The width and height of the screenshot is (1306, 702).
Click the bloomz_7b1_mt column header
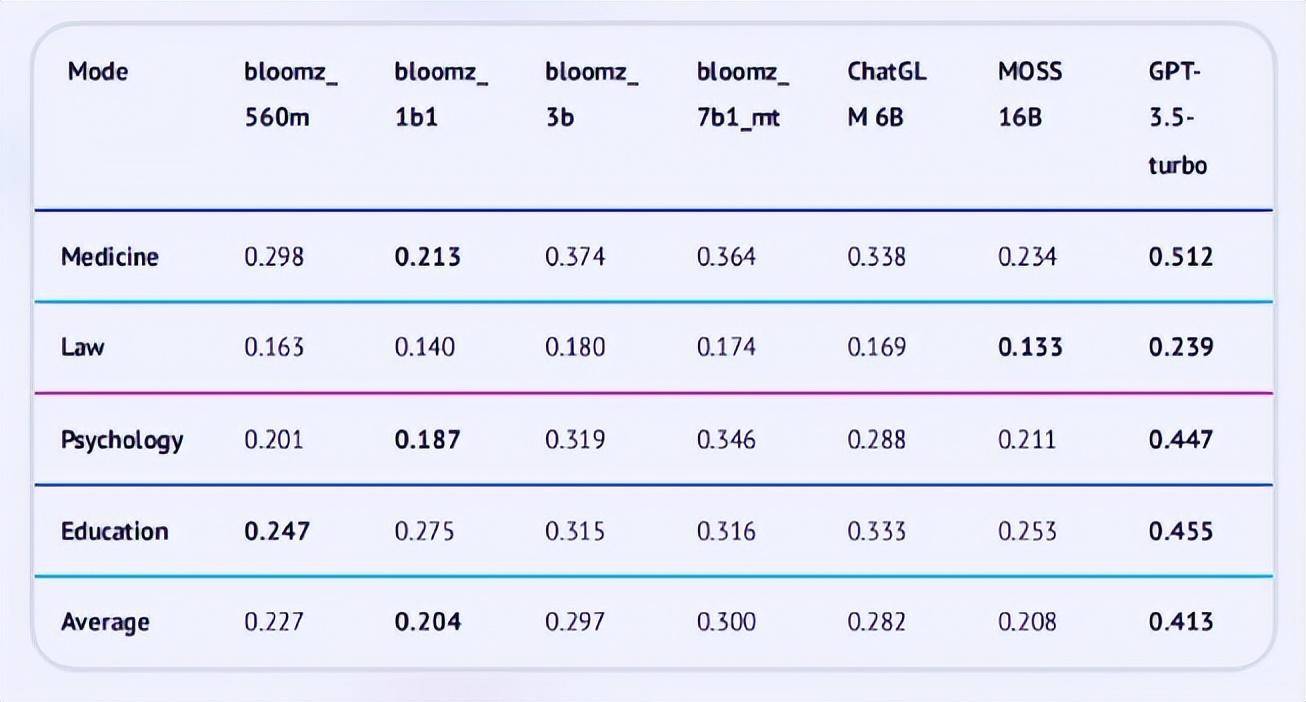point(743,94)
